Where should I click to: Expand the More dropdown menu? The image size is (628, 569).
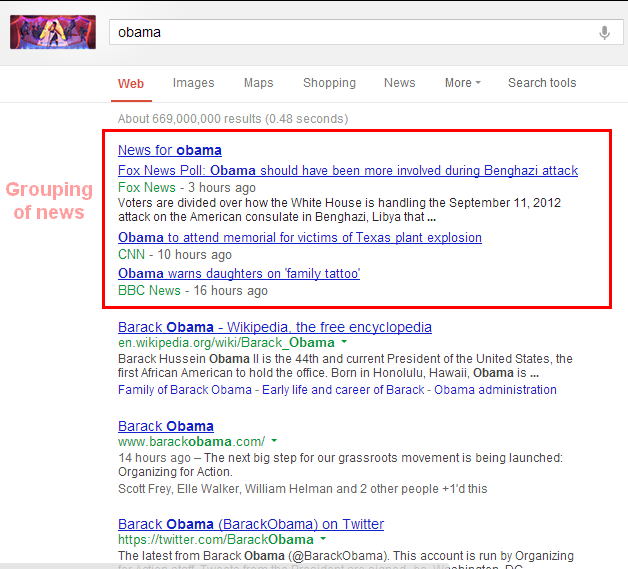click(x=463, y=83)
